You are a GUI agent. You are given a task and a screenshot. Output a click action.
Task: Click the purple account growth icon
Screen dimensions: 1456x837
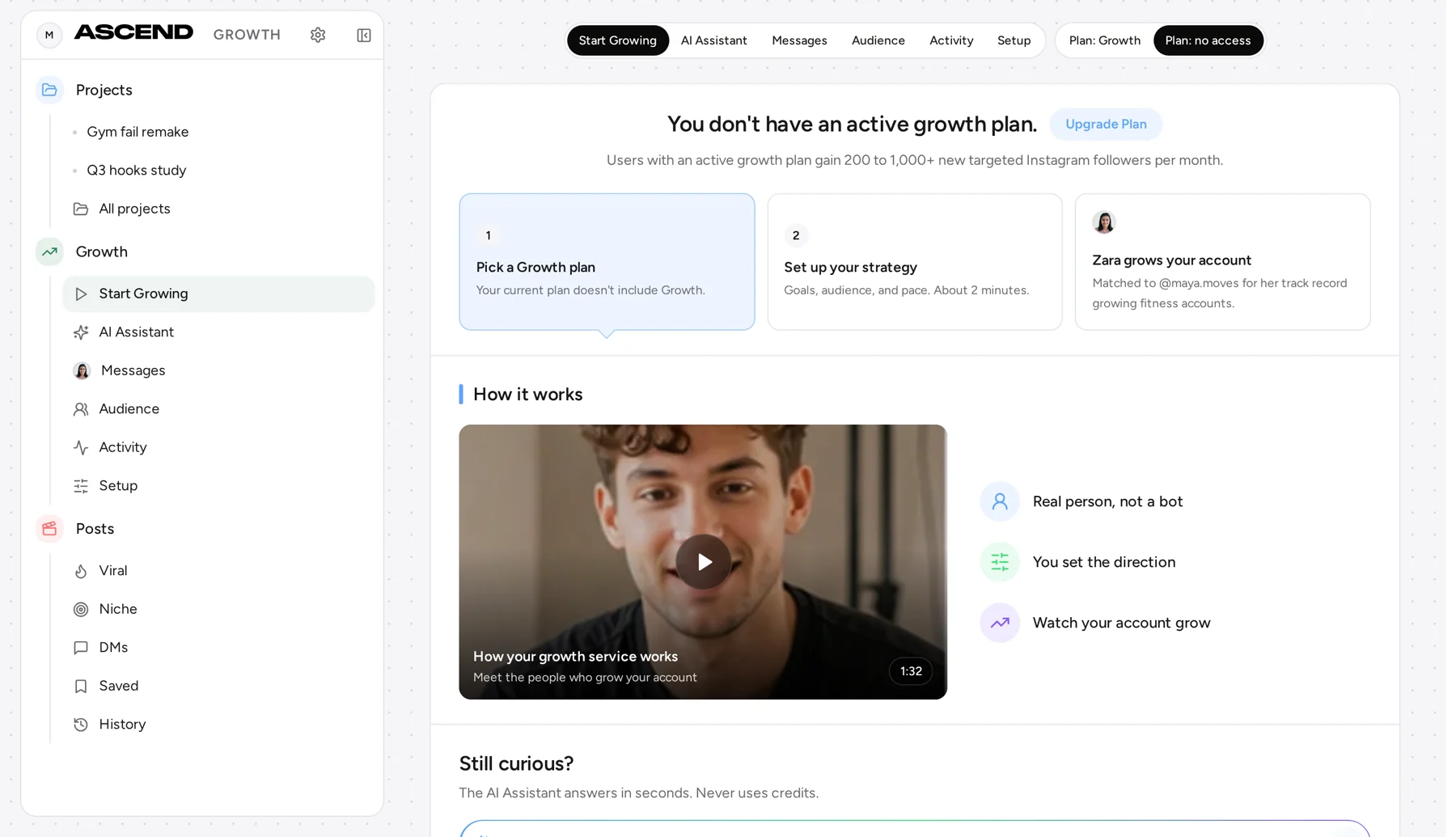(x=1000, y=623)
